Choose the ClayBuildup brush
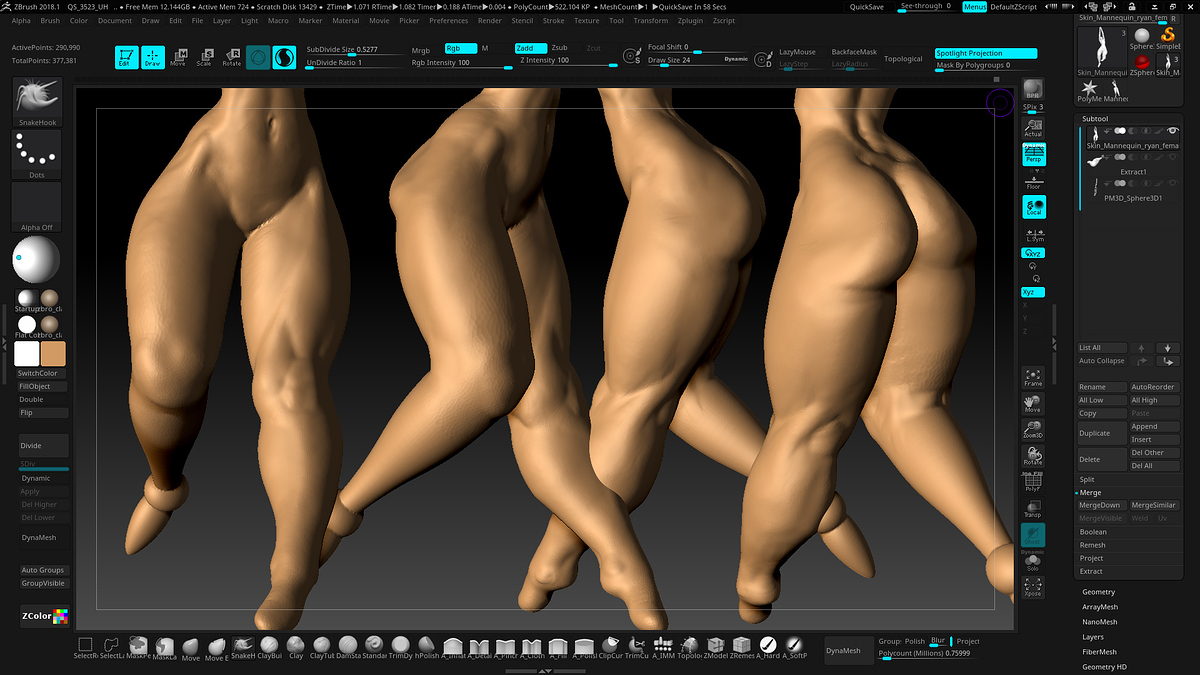This screenshot has width=1200, height=675. 270,647
